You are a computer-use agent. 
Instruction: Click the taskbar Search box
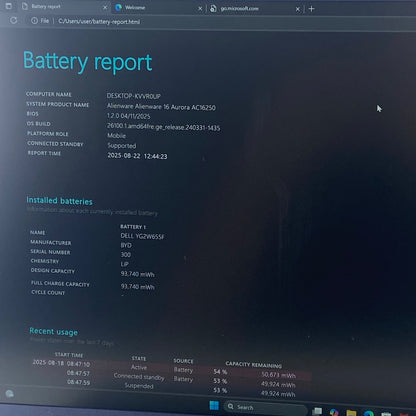[x=265, y=407]
